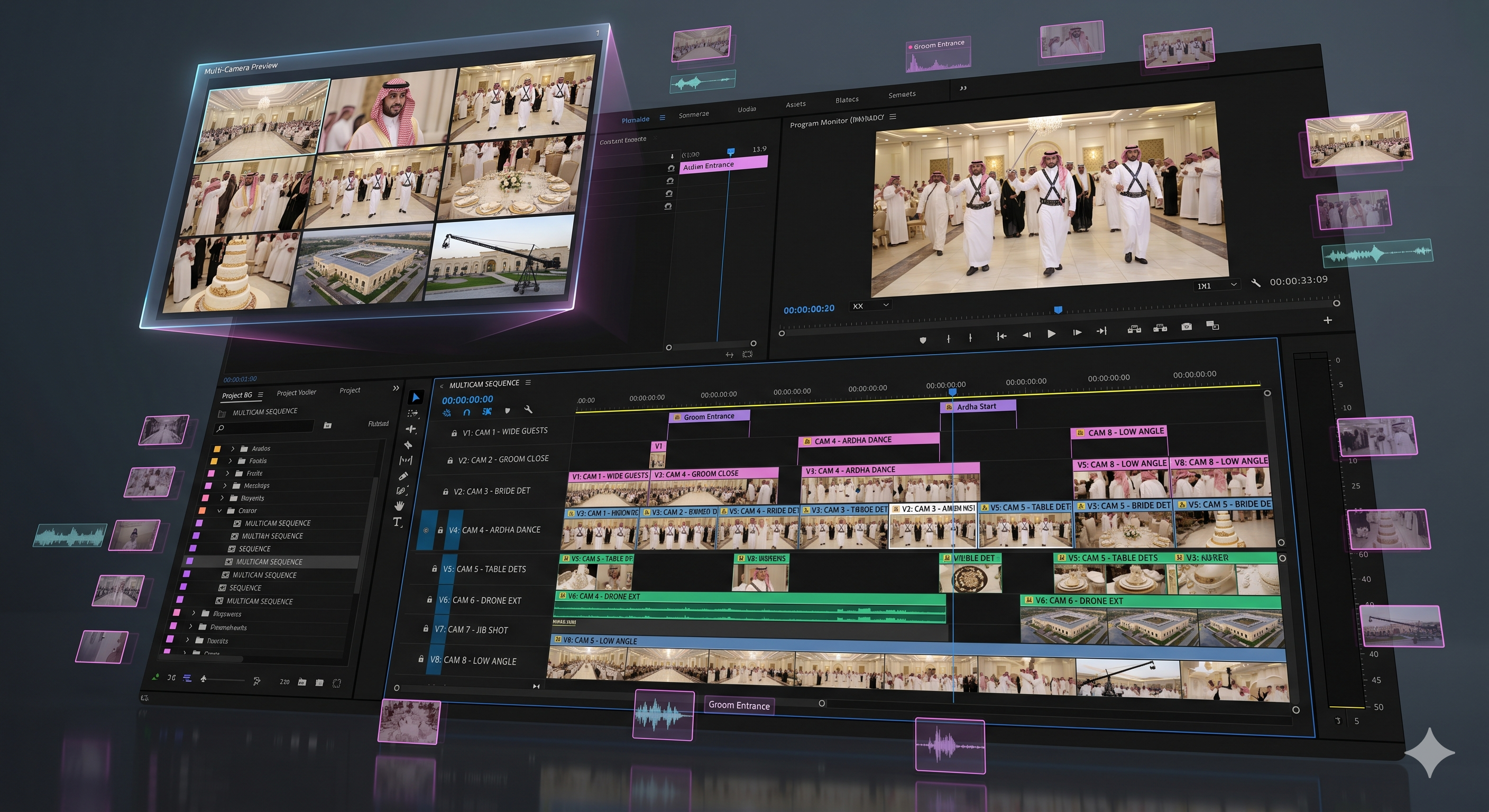
Task: Open button editor plus in Program Monitor
Action: 1328,320
